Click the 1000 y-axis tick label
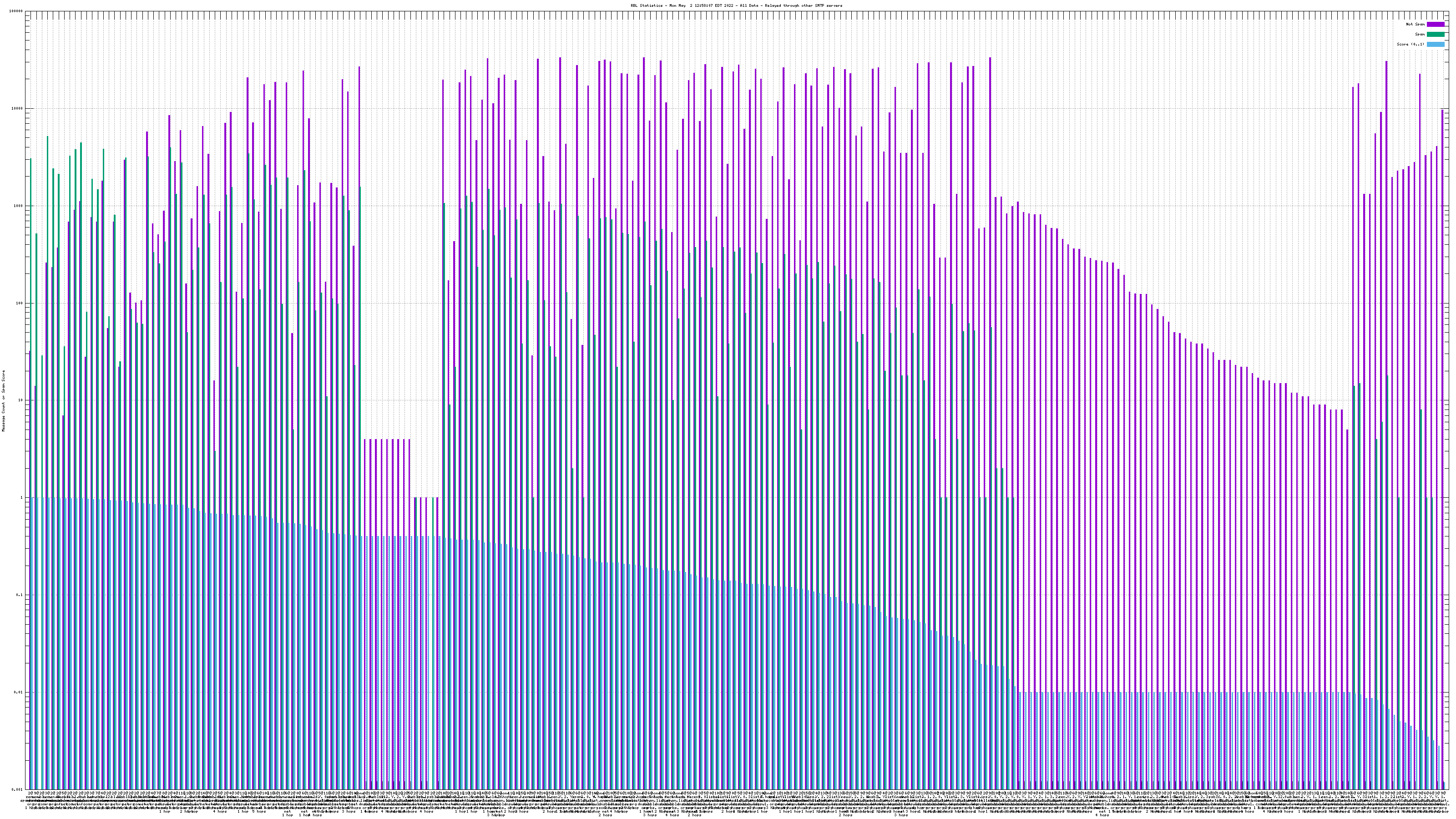Viewport: 1456px width, 819px height. pos(19,206)
